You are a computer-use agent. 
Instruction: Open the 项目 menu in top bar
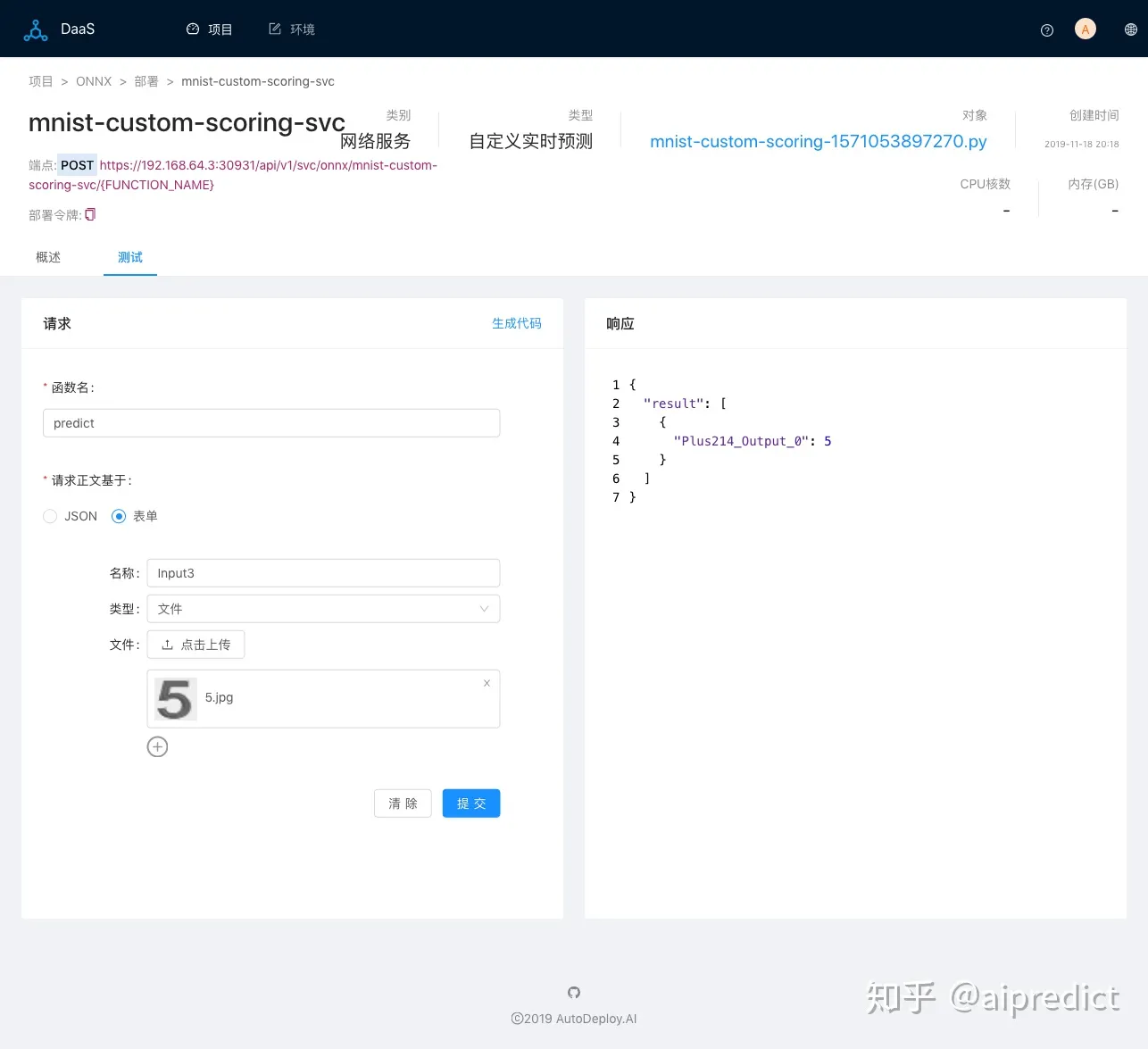210,29
